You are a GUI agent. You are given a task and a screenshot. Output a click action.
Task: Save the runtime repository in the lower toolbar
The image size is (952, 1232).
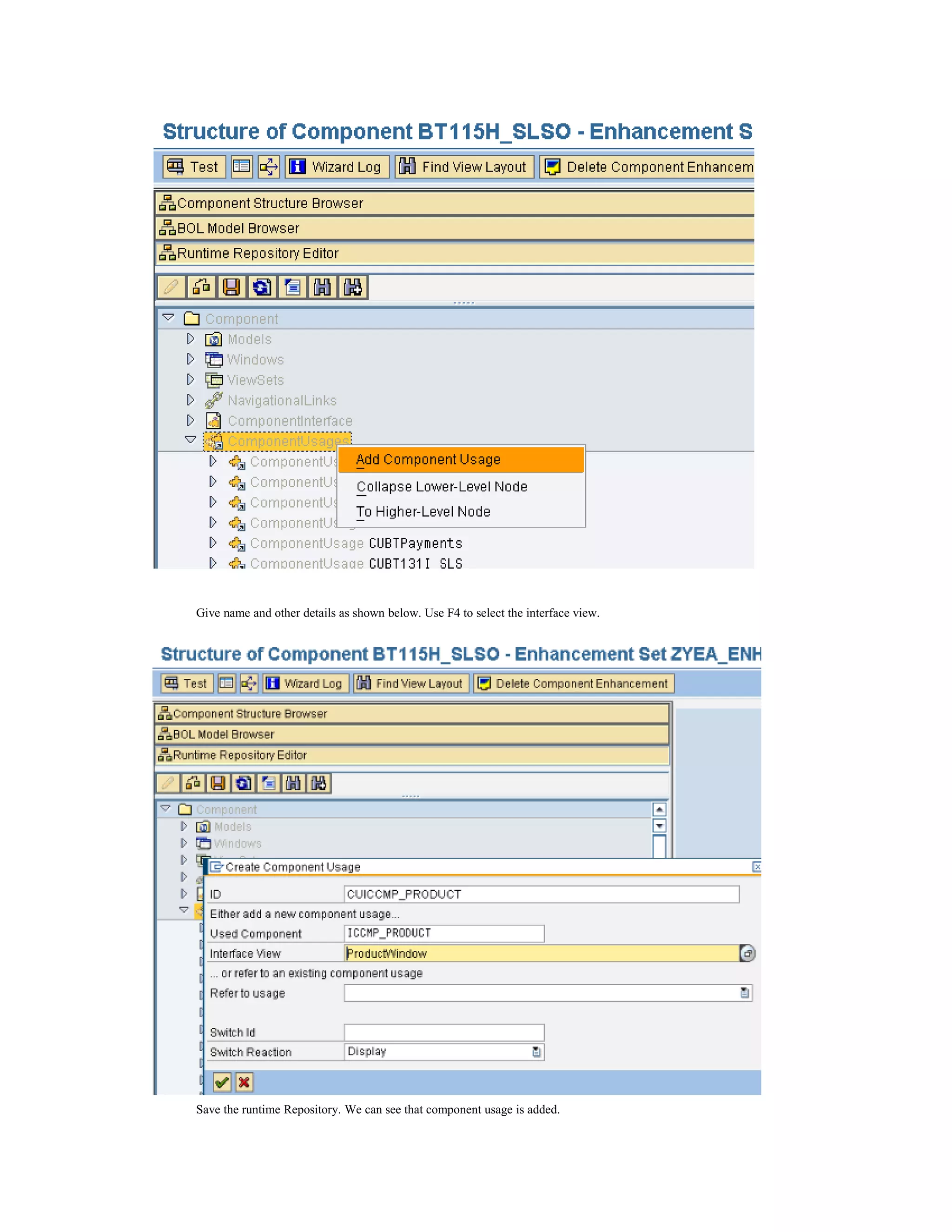(x=218, y=783)
